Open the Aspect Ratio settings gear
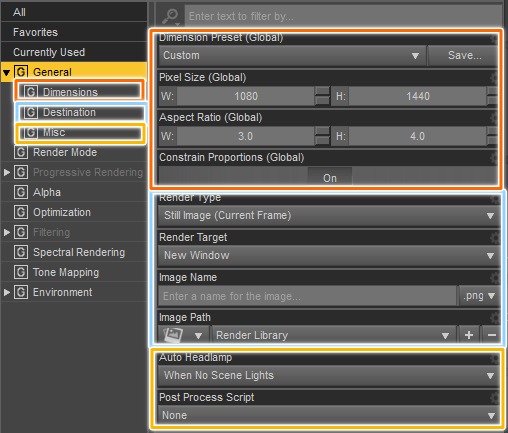 (494, 117)
